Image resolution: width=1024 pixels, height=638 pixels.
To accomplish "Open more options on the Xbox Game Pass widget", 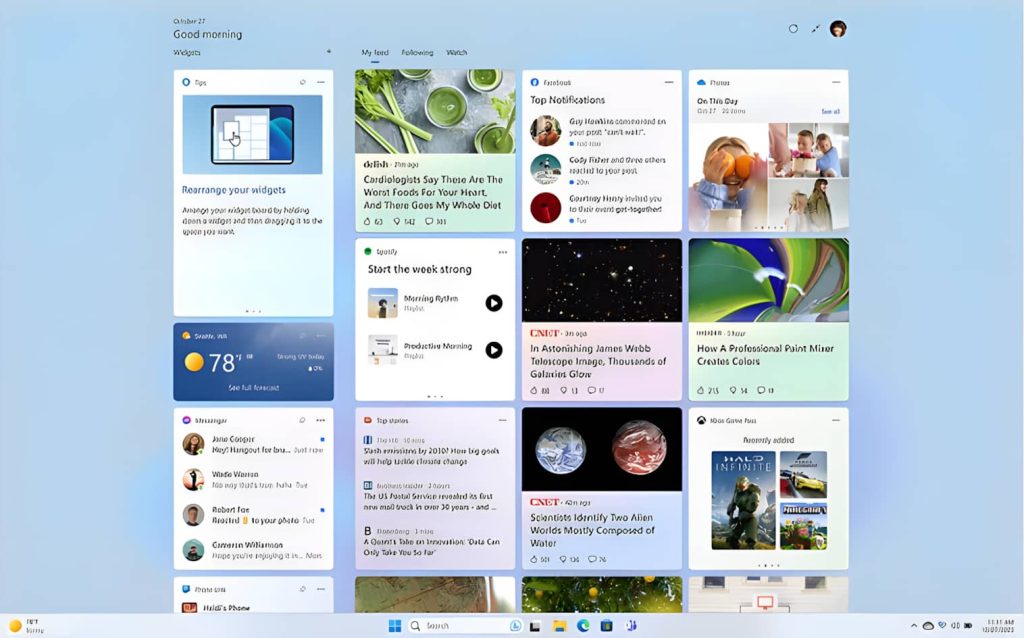I will click(835, 420).
